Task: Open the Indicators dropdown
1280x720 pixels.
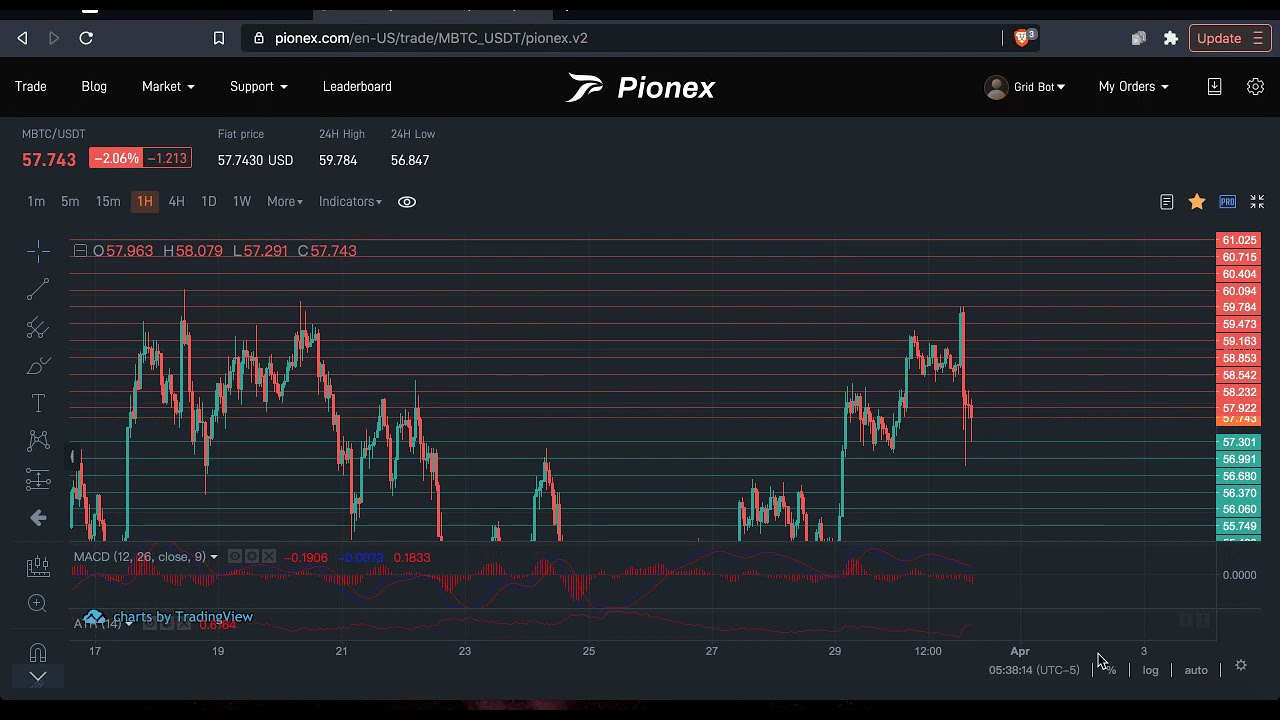Action: coord(350,202)
